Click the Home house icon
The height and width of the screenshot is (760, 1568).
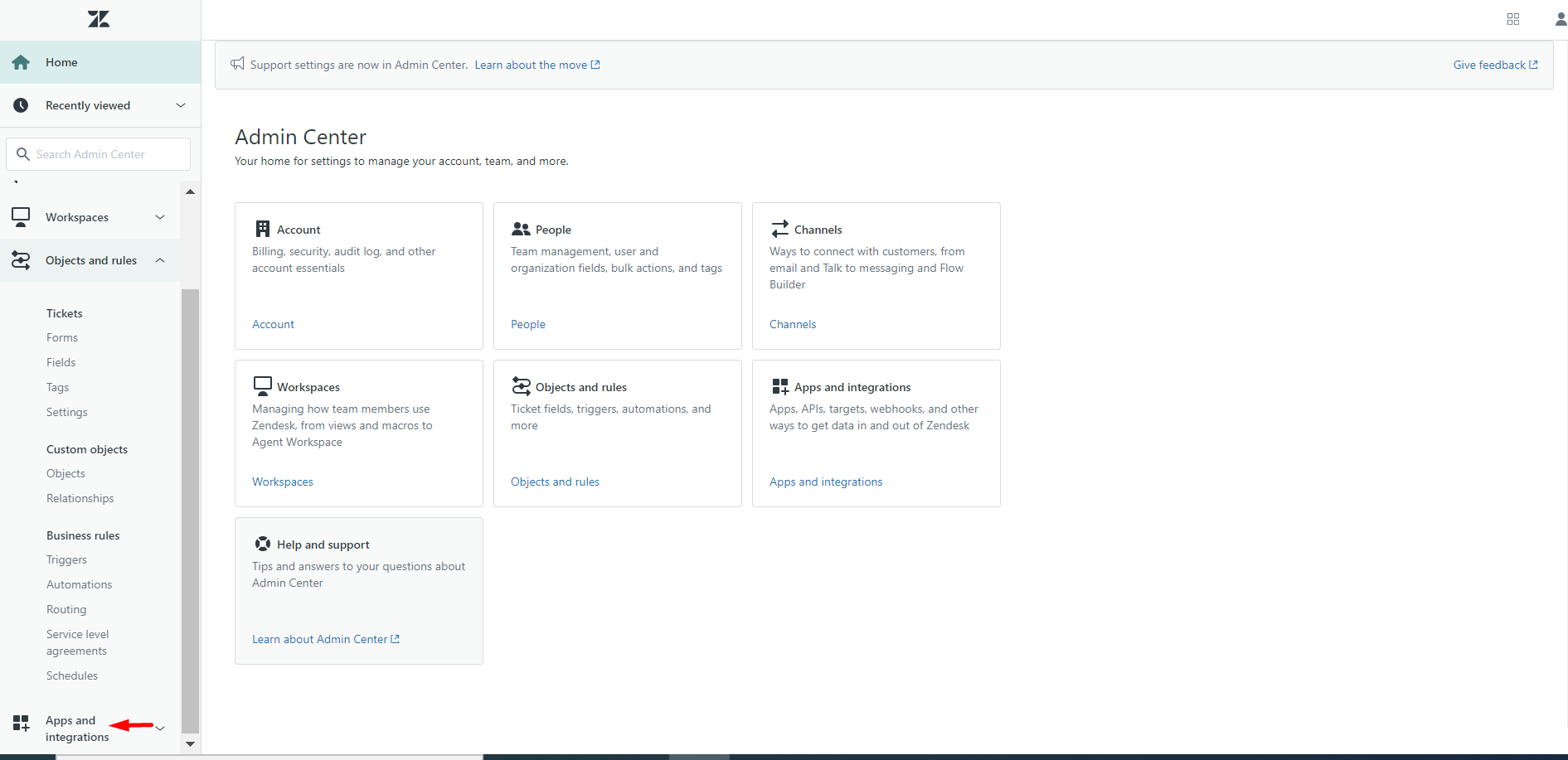(21, 62)
